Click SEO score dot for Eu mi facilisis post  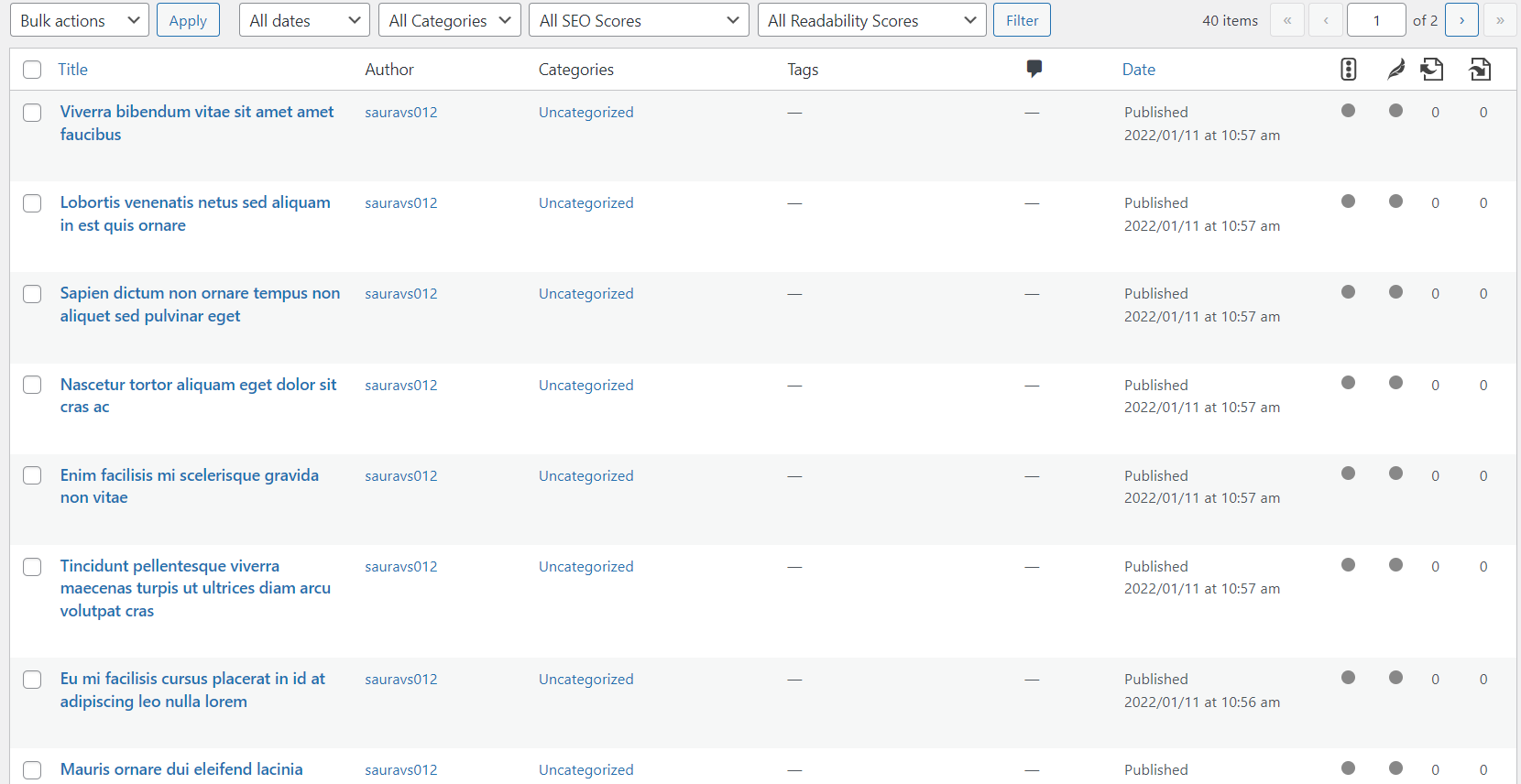[x=1348, y=678]
